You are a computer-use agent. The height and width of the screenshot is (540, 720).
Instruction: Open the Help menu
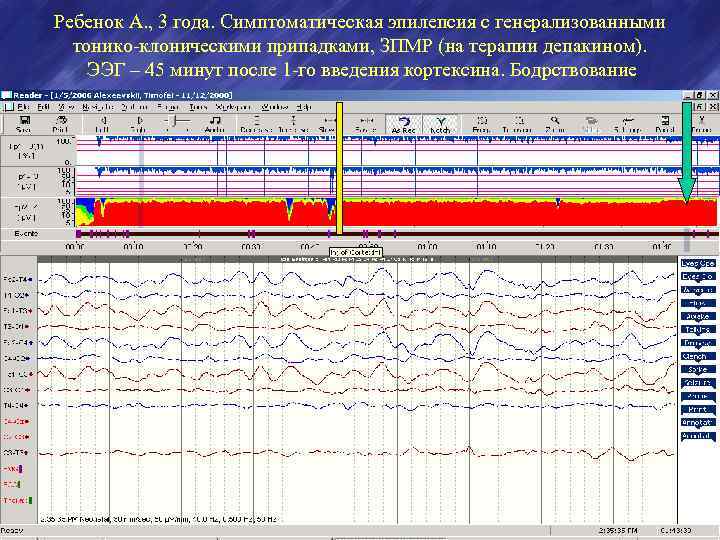(304, 107)
